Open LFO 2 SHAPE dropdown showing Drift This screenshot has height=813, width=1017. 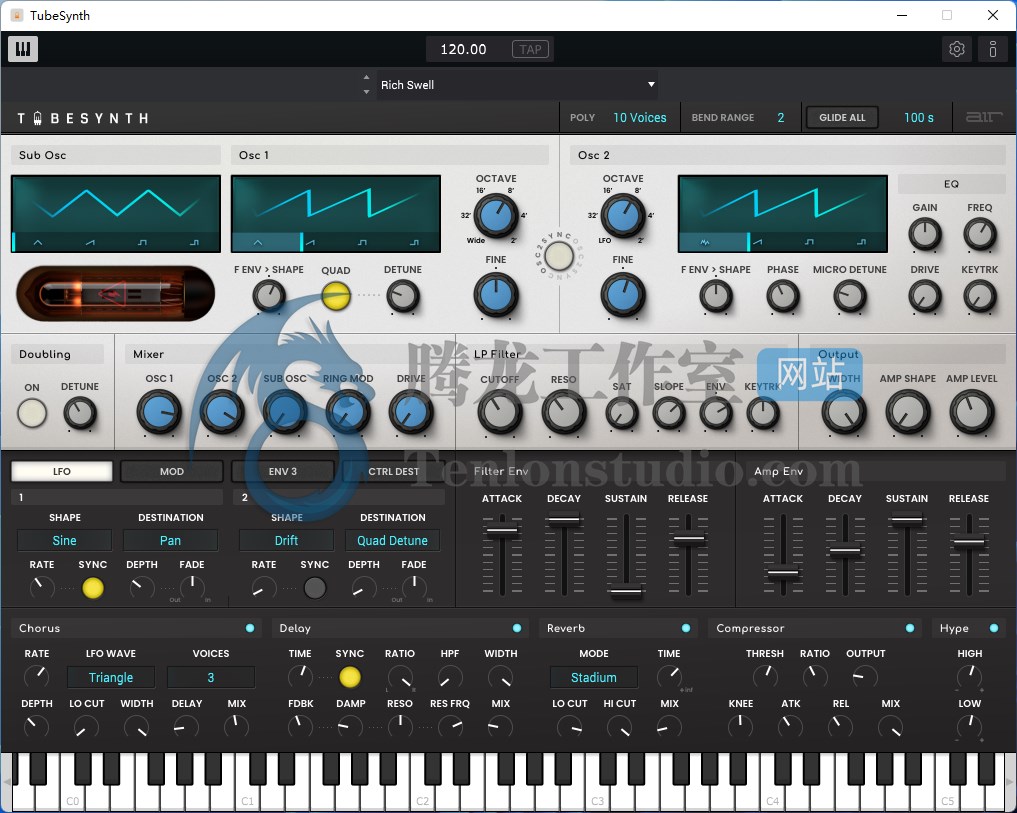pos(286,540)
